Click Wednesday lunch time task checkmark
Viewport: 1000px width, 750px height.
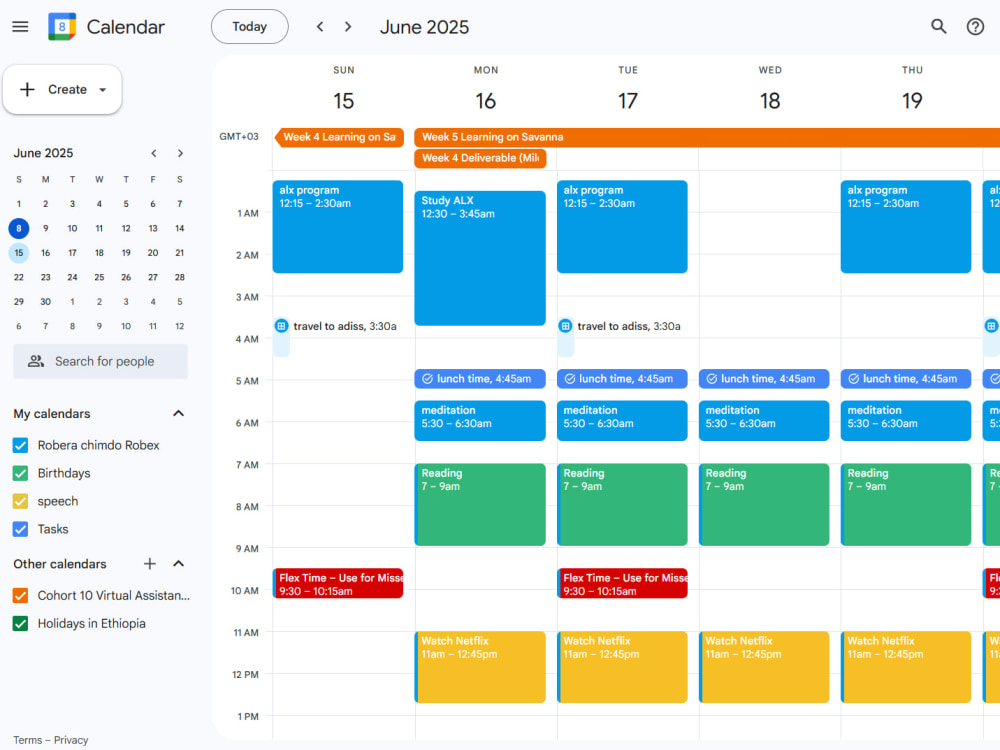[x=712, y=379]
